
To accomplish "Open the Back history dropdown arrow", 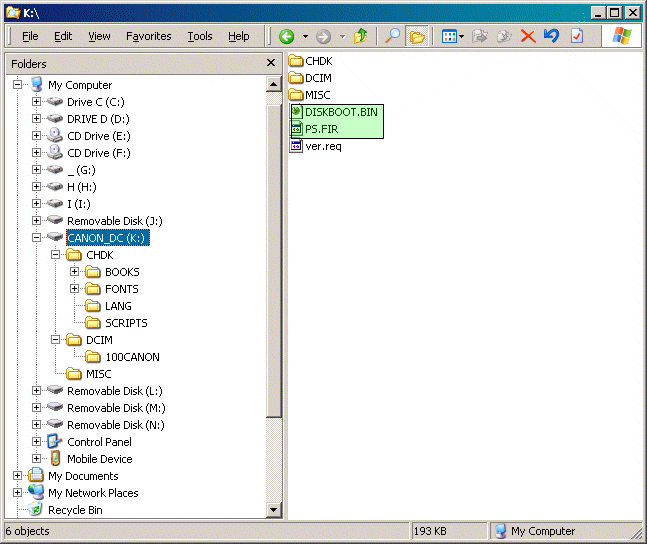I will pos(305,36).
